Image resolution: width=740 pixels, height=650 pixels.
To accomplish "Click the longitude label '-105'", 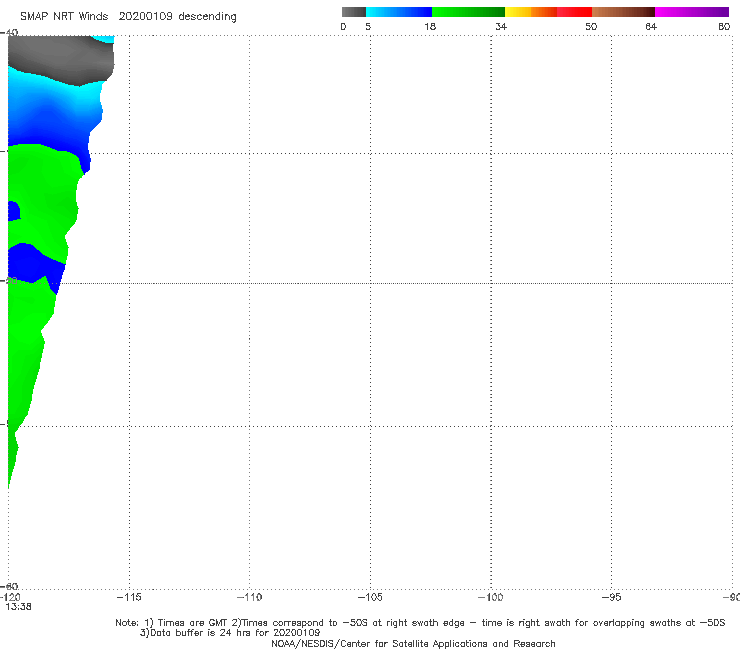I will [x=370, y=597].
